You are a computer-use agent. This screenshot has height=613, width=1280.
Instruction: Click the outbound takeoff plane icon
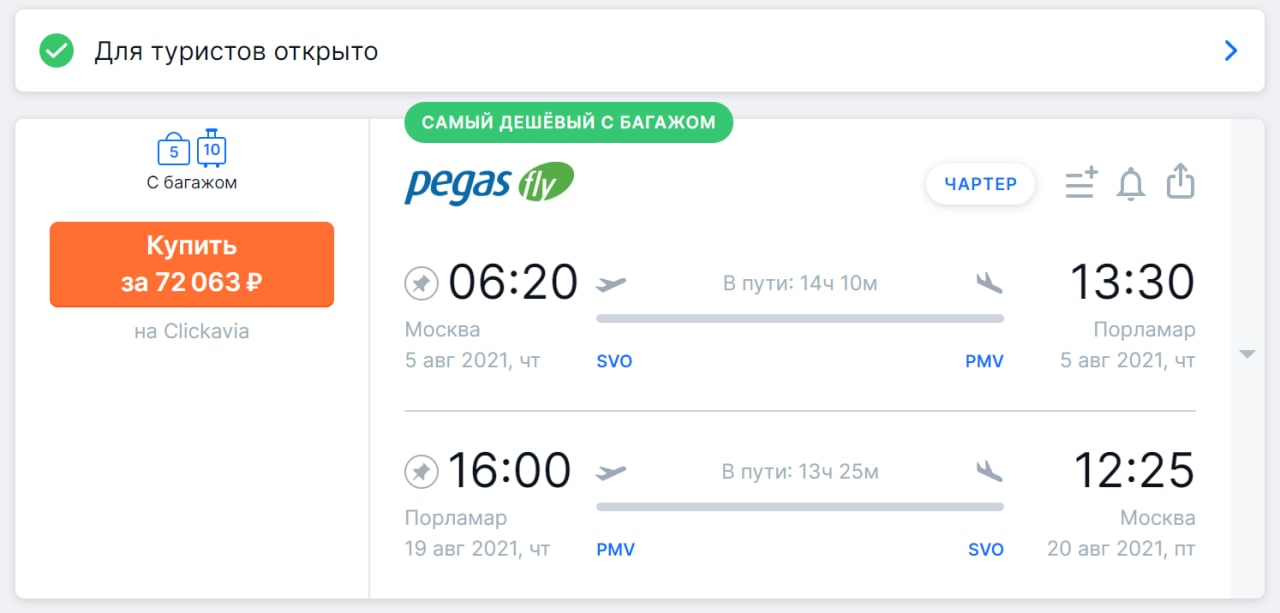click(611, 284)
